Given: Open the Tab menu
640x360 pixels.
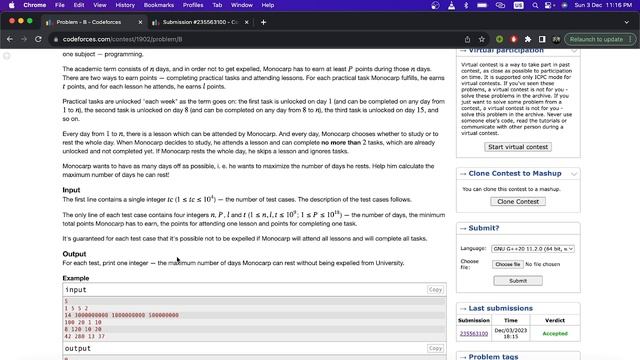Looking at the screenshot, I should pos(217,5).
